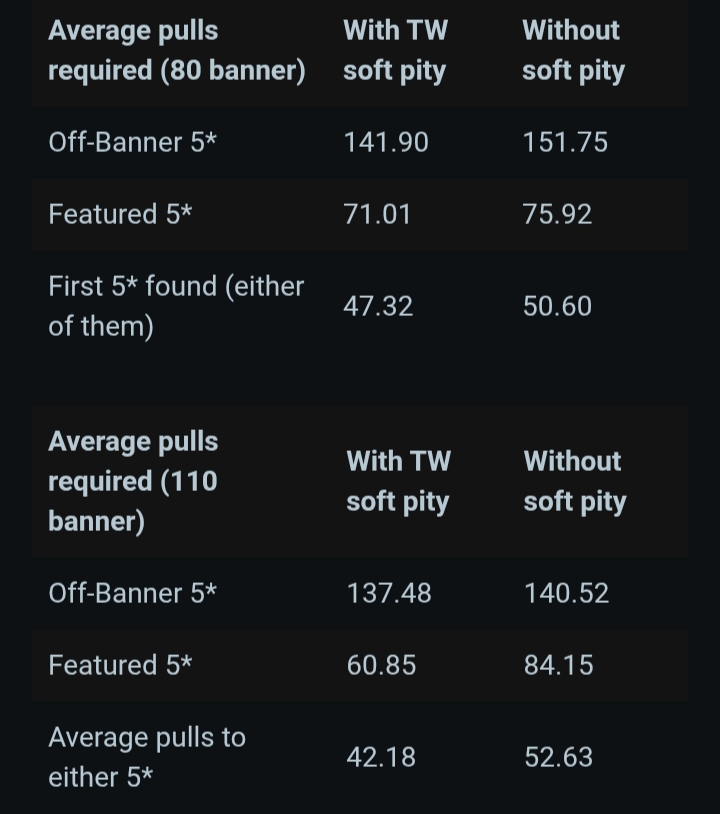Select the 140.52 value cell
The width and height of the screenshot is (720, 814).
click(566, 593)
